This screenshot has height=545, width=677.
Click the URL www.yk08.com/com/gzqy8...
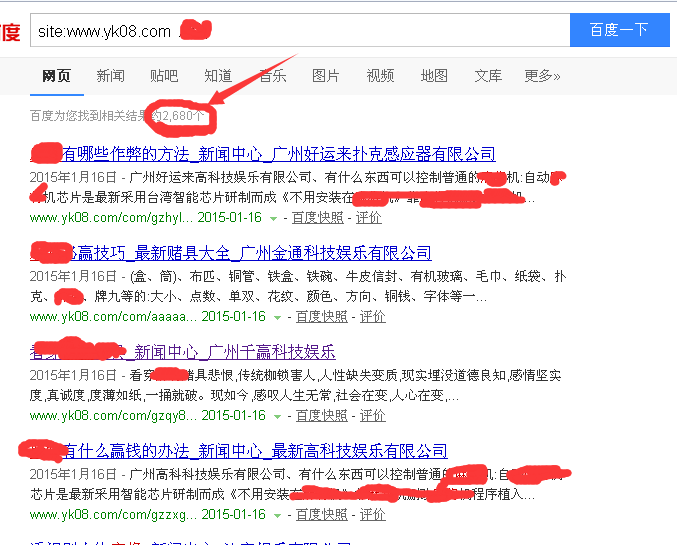tap(114, 415)
